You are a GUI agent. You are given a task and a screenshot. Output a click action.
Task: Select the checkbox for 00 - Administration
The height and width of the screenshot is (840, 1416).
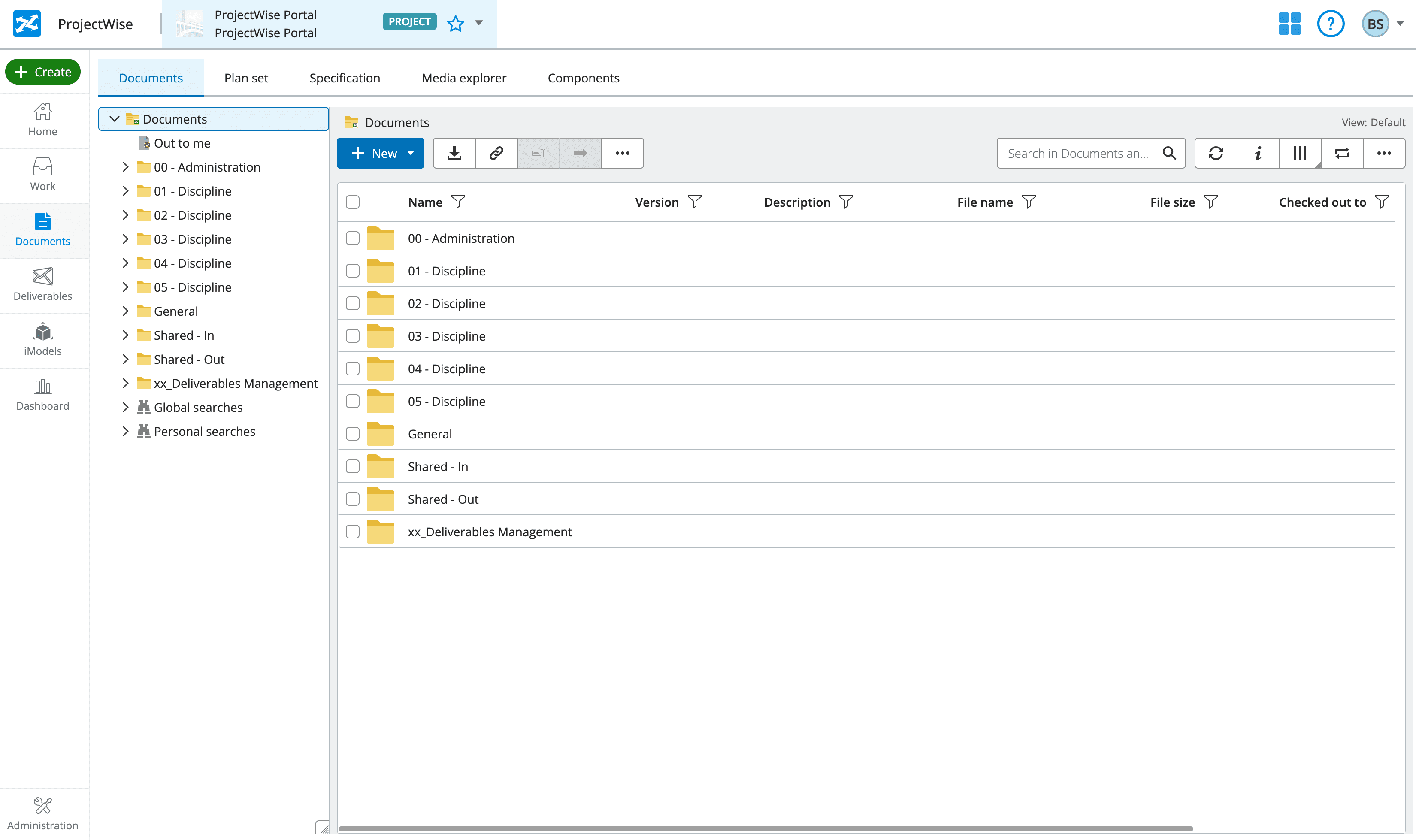(x=352, y=238)
